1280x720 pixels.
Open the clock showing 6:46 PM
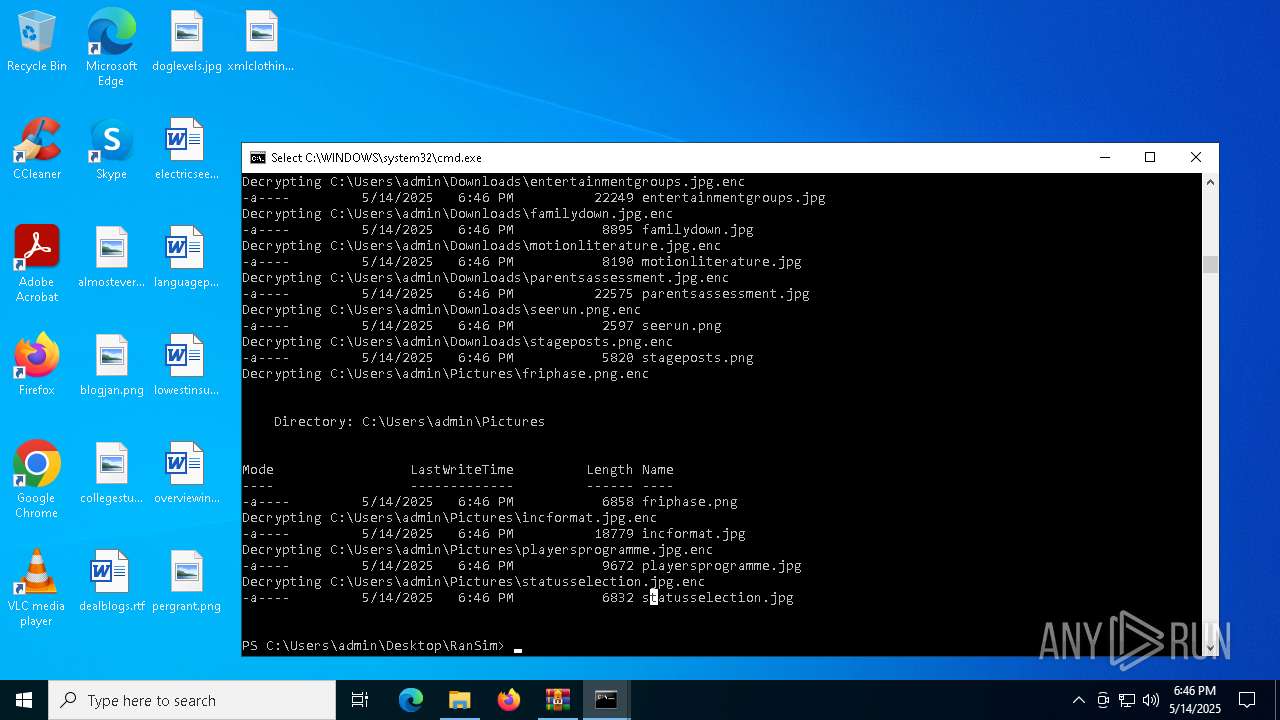pyautogui.click(x=1195, y=700)
